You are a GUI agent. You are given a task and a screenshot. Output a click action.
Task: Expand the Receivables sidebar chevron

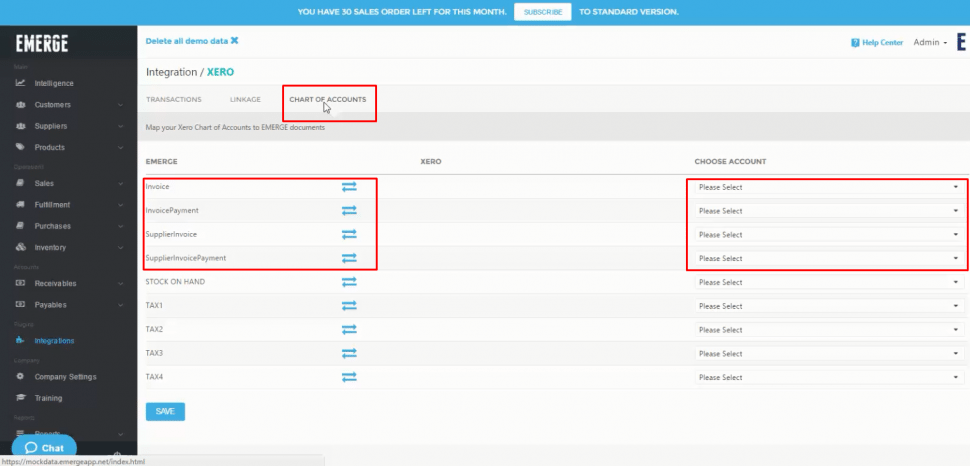[x=121, y=283]
